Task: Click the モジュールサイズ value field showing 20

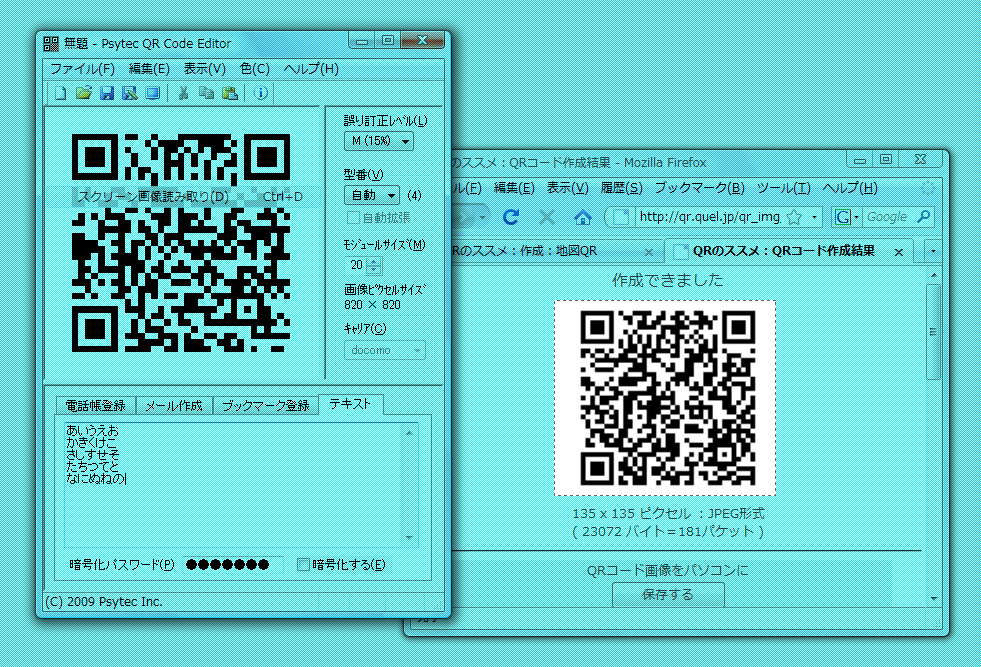Action: [x=357, y=265]
